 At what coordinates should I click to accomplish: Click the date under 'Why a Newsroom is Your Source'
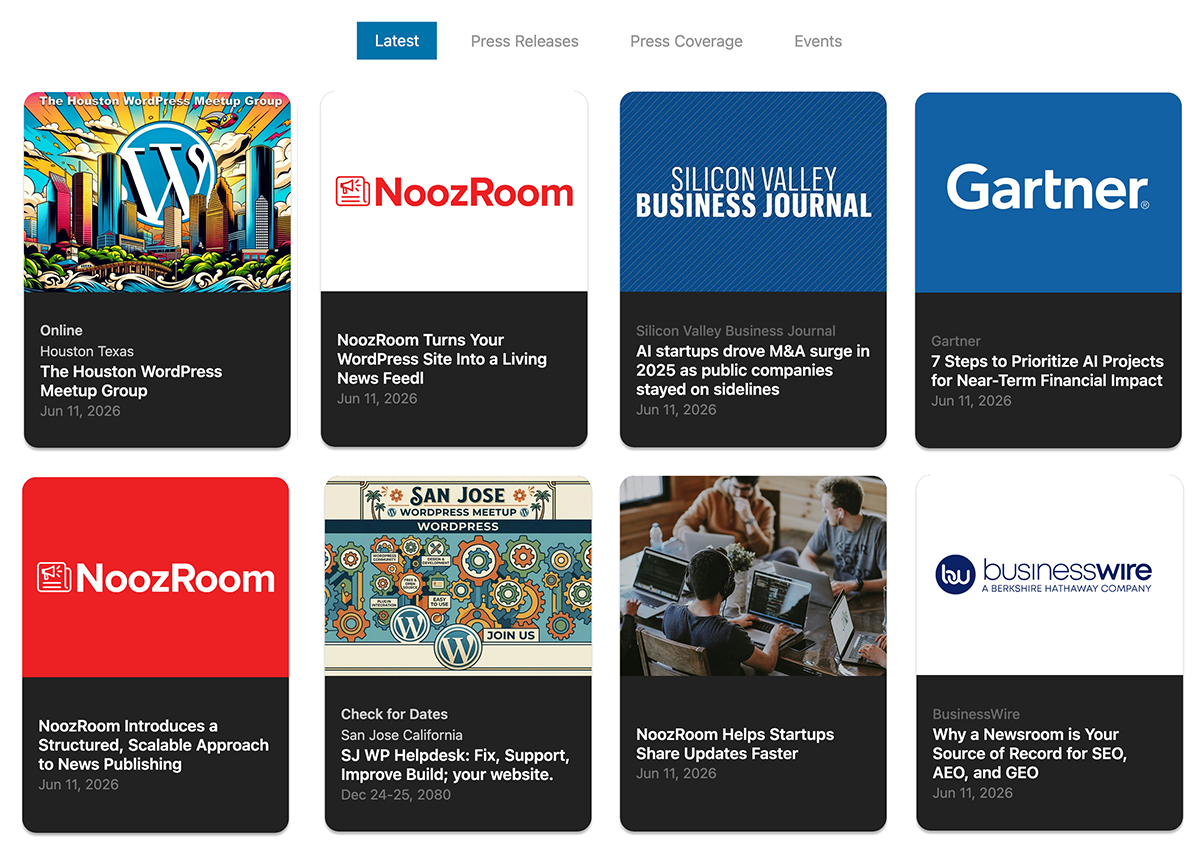point(973,792)
